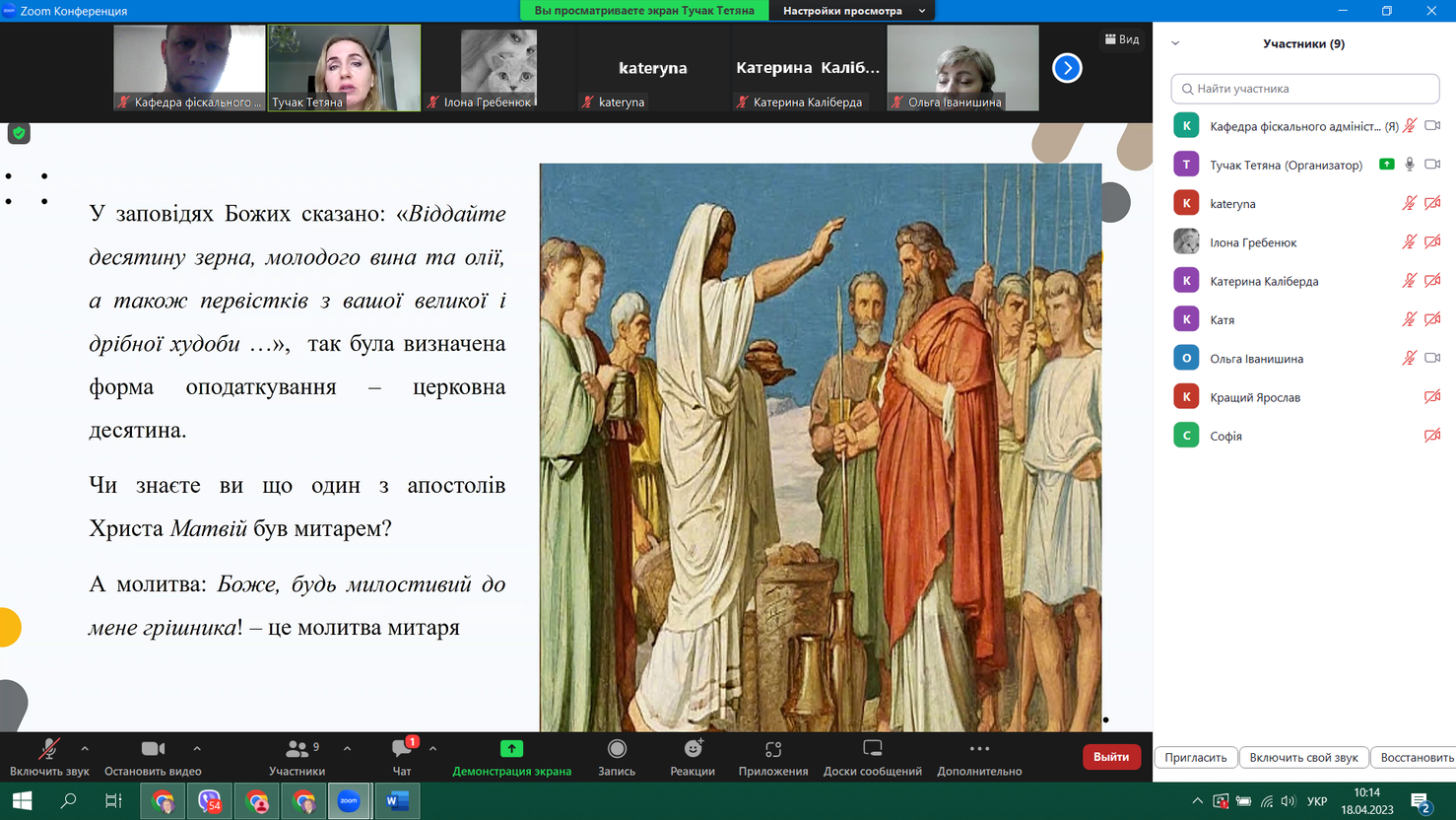
Task: Open Viber from taskbar
Action: [x=210, y=801]
